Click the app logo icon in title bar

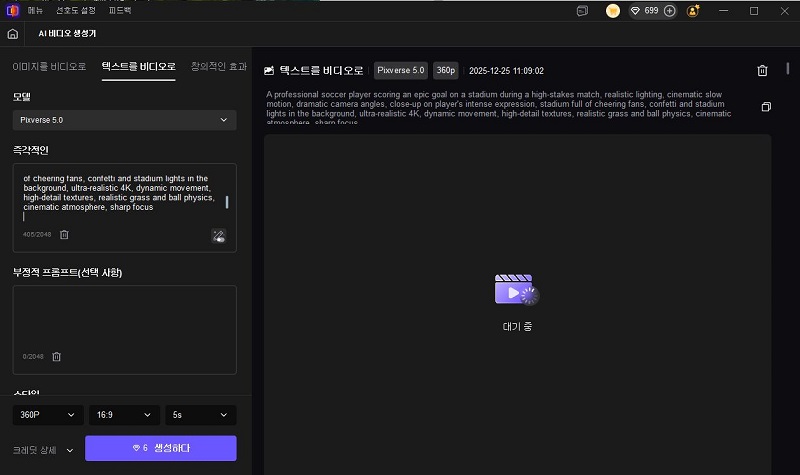pyautogui.click(x=12, y=10)
